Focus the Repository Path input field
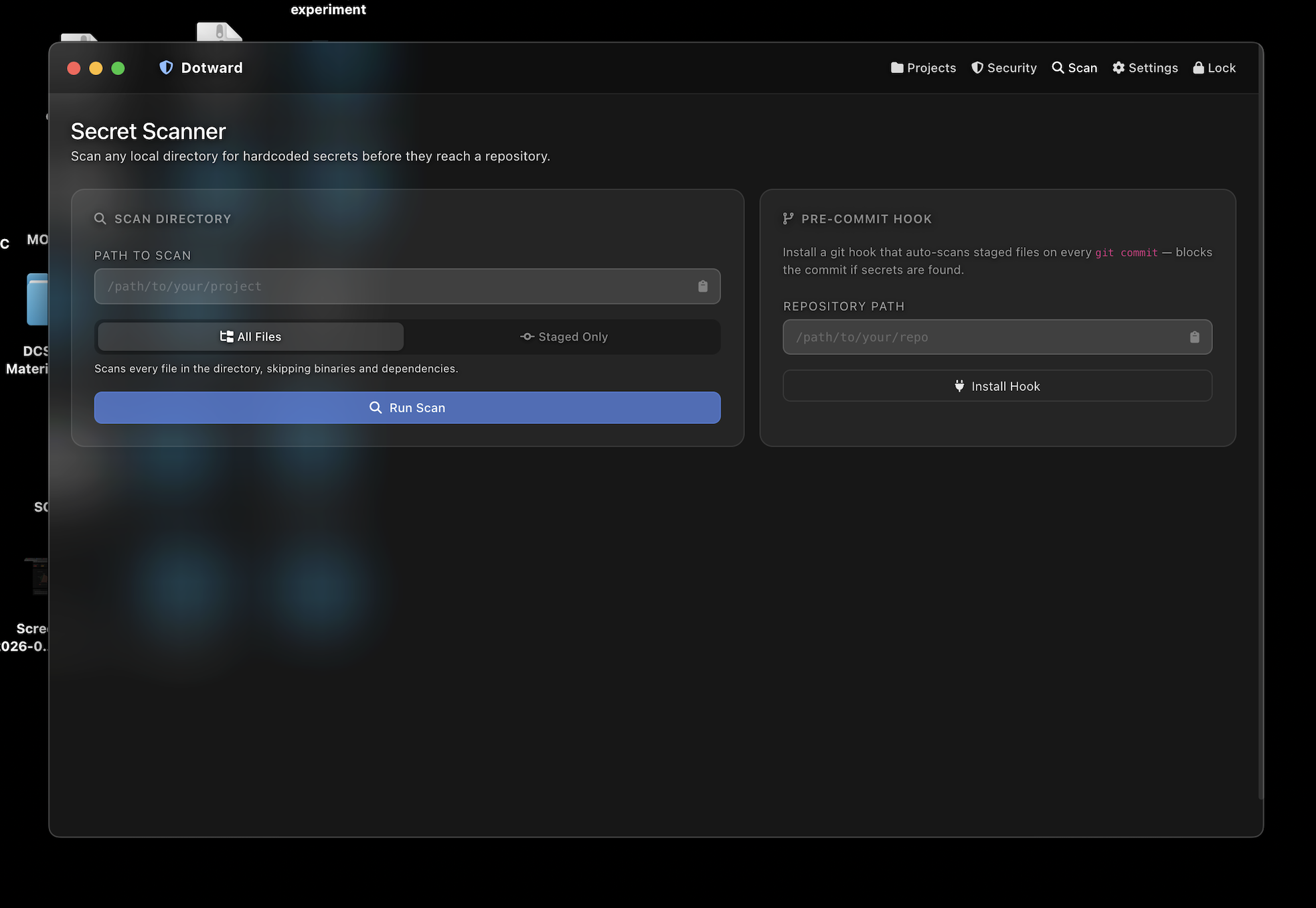The width and height of the screenshot is (1316, 908). click(997, 337)
